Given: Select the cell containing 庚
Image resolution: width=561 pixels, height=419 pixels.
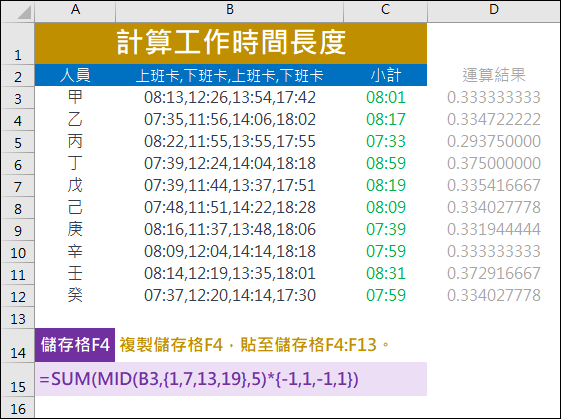Looking at the screenshot, I should point(75,229).
